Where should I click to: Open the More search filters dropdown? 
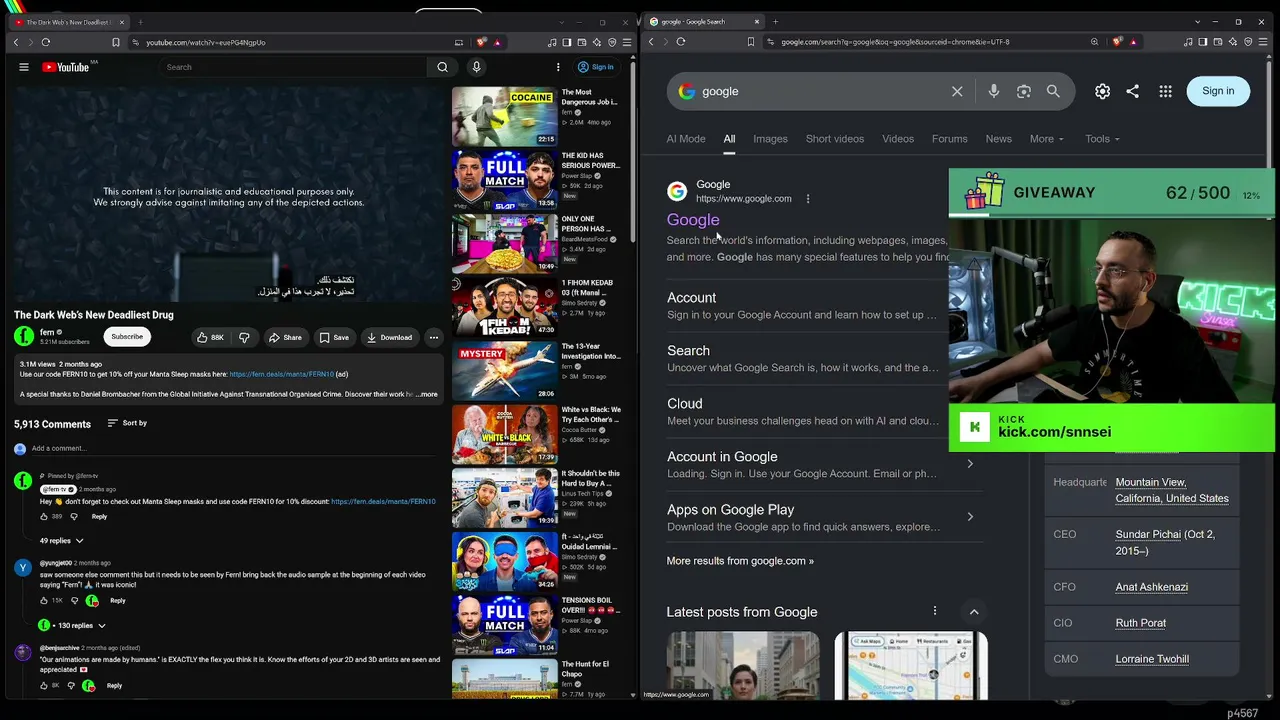pyautogui.click(x=1046, y=139)
